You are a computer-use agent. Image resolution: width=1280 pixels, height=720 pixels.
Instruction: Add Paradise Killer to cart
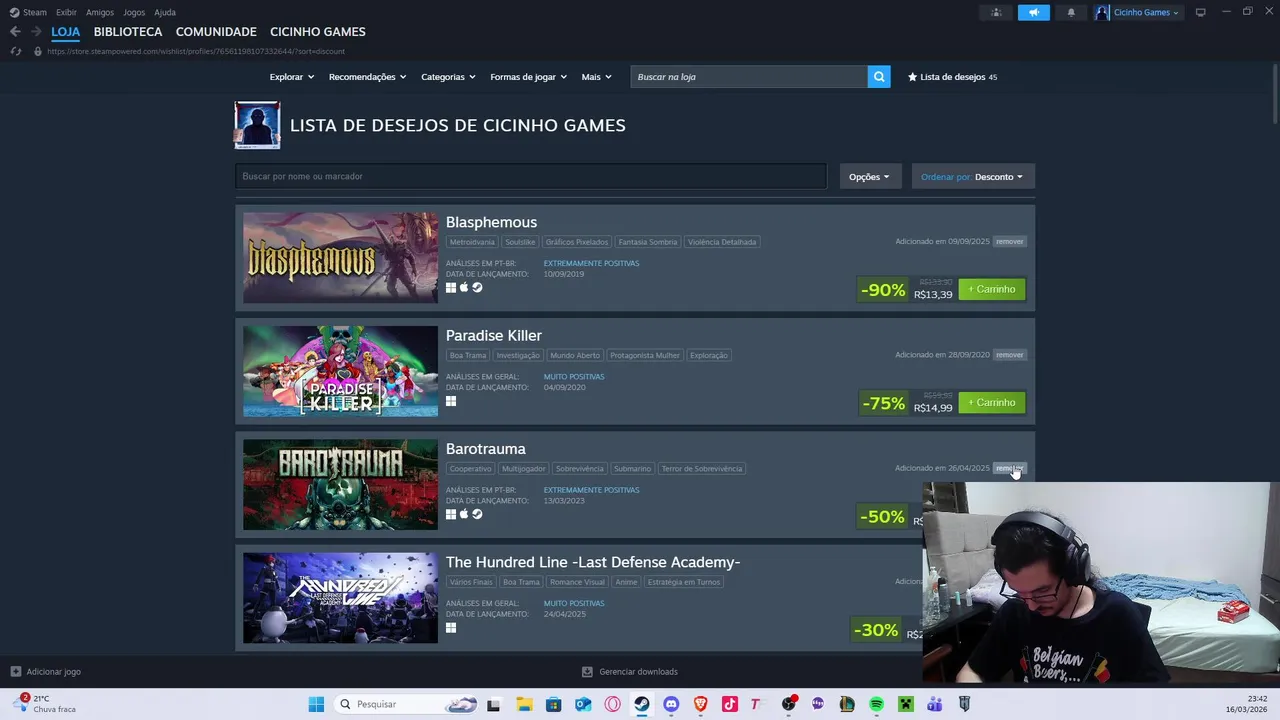tap(992, 402)
